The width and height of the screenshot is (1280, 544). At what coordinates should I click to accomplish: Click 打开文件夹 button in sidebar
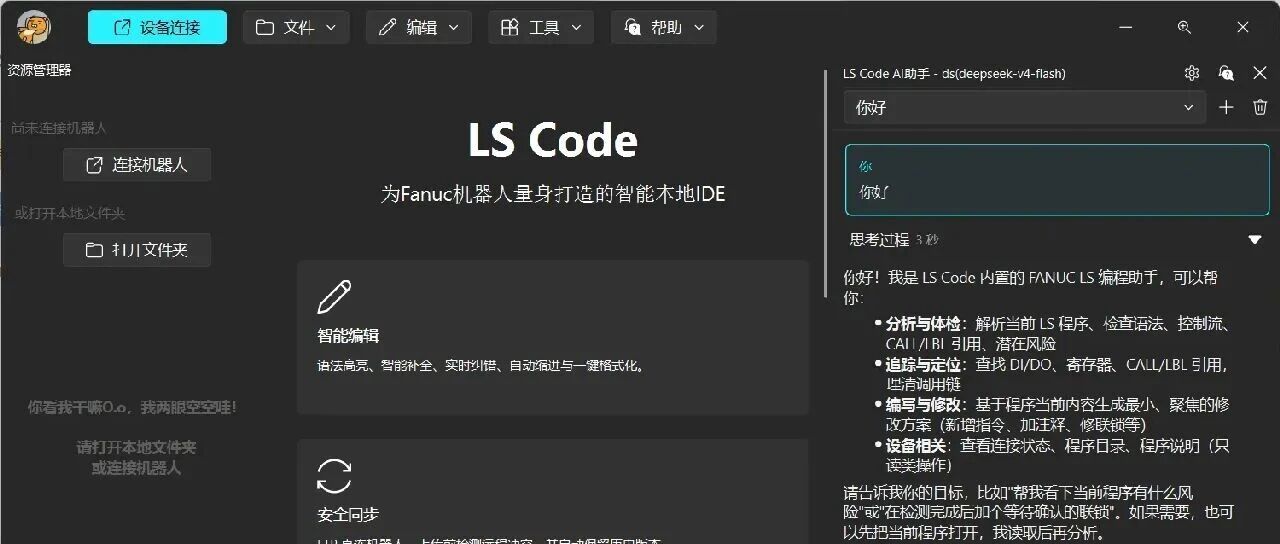[137, 250]
